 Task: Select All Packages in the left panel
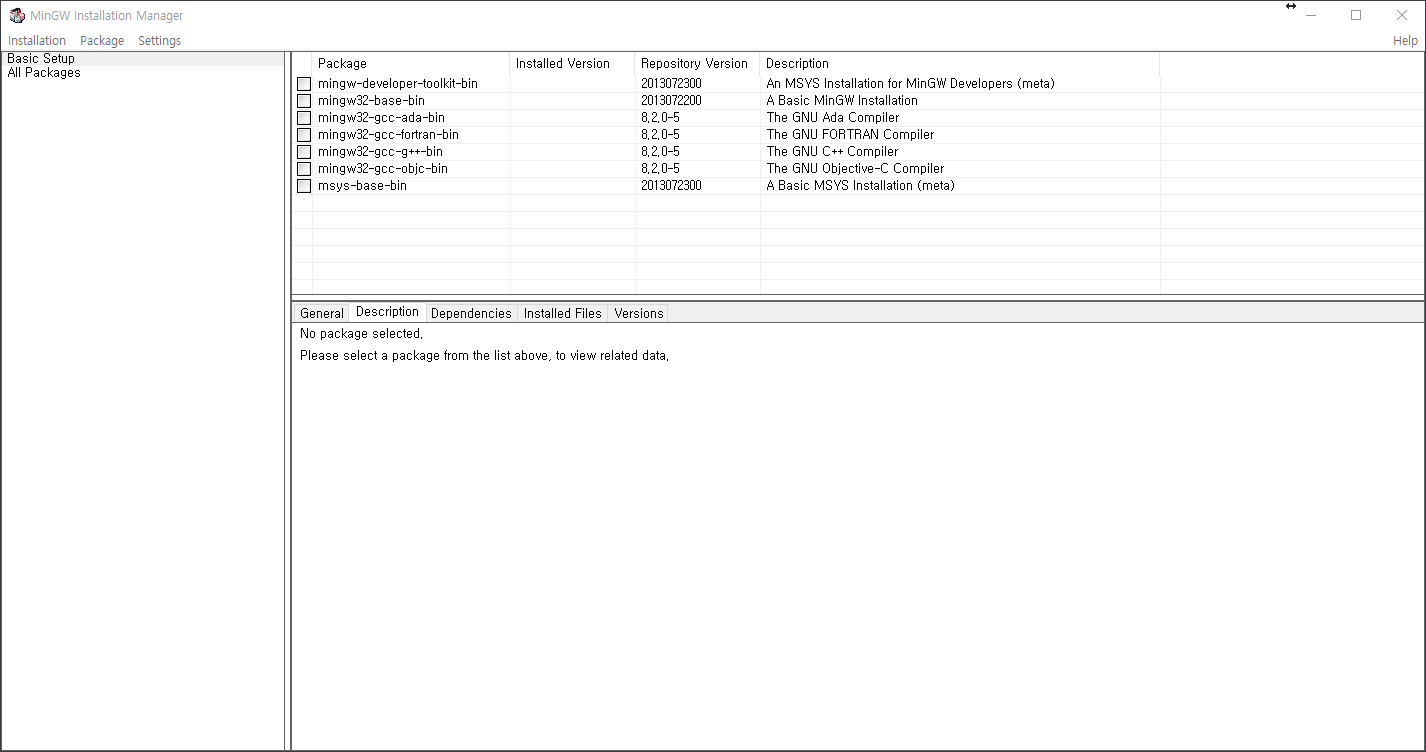[44, 73]
